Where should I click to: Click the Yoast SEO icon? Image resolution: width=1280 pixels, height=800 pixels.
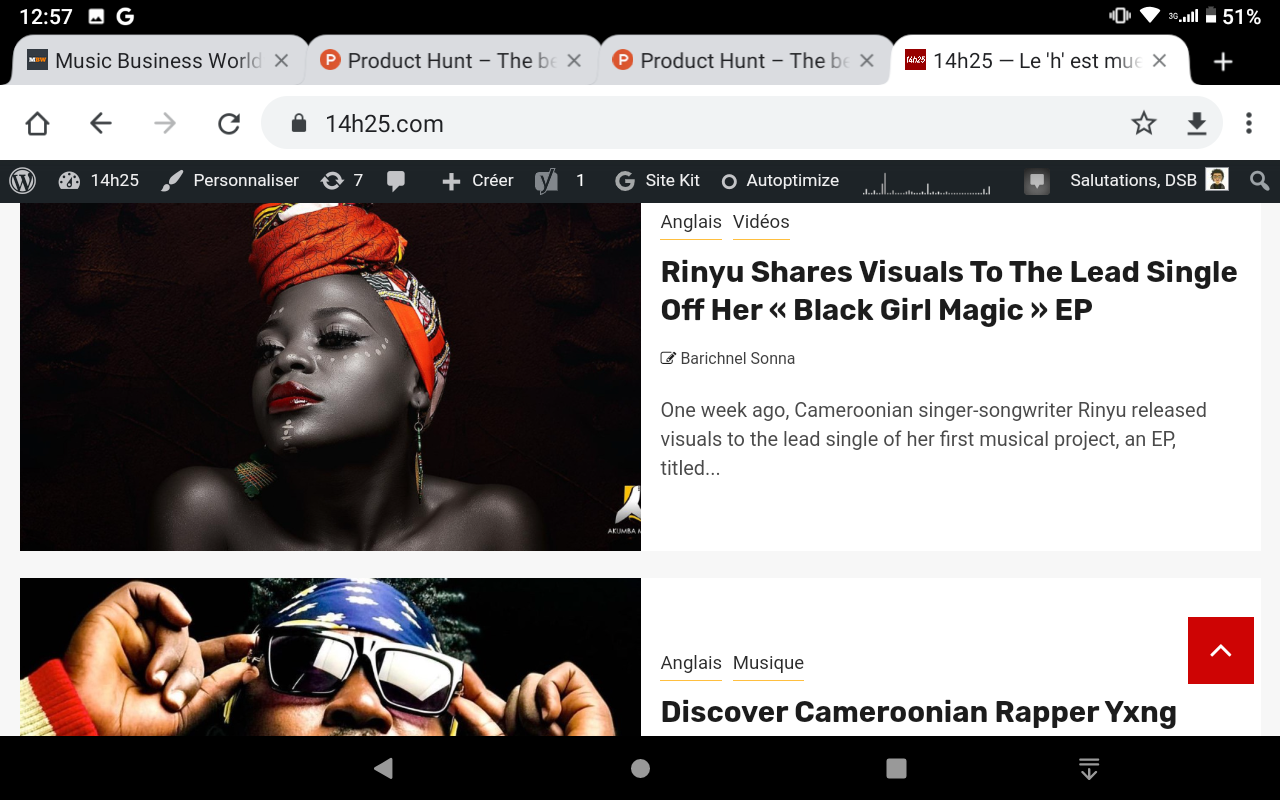[x=546, y=181]
